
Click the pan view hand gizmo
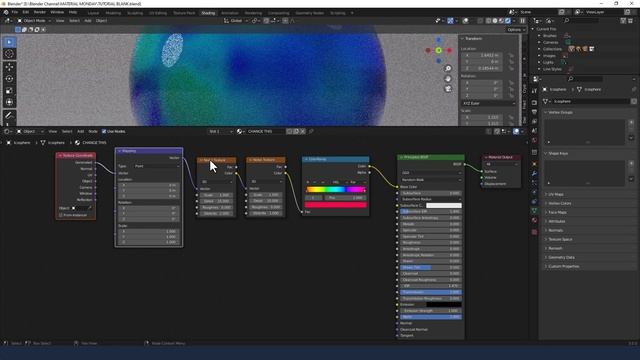[x=448, y=79]
